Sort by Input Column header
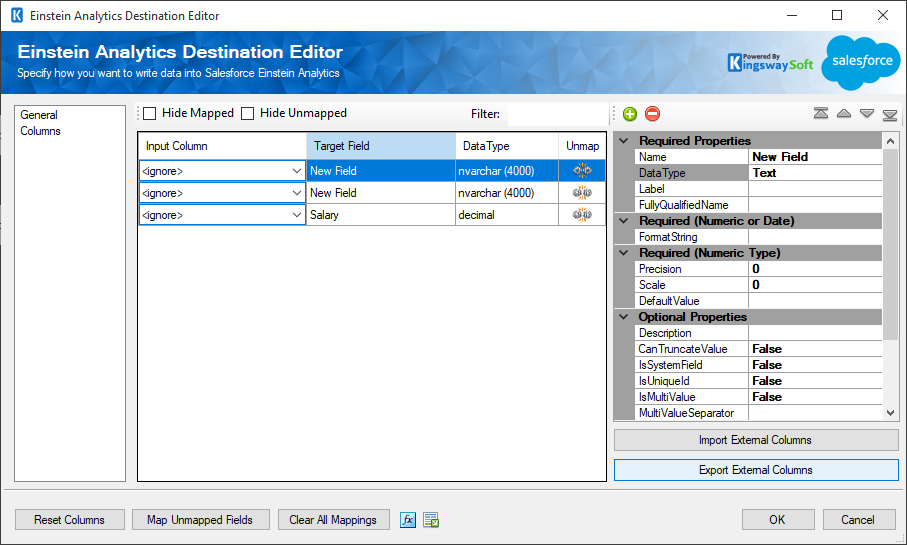The image size is (907, 545). tap(222, 146)
